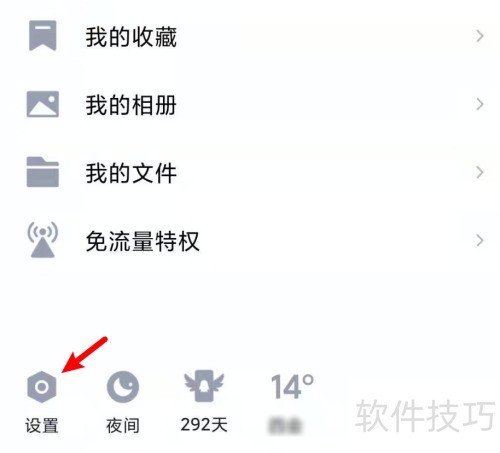Open settings via the hexagon gear icon

(x=42, y=387)
